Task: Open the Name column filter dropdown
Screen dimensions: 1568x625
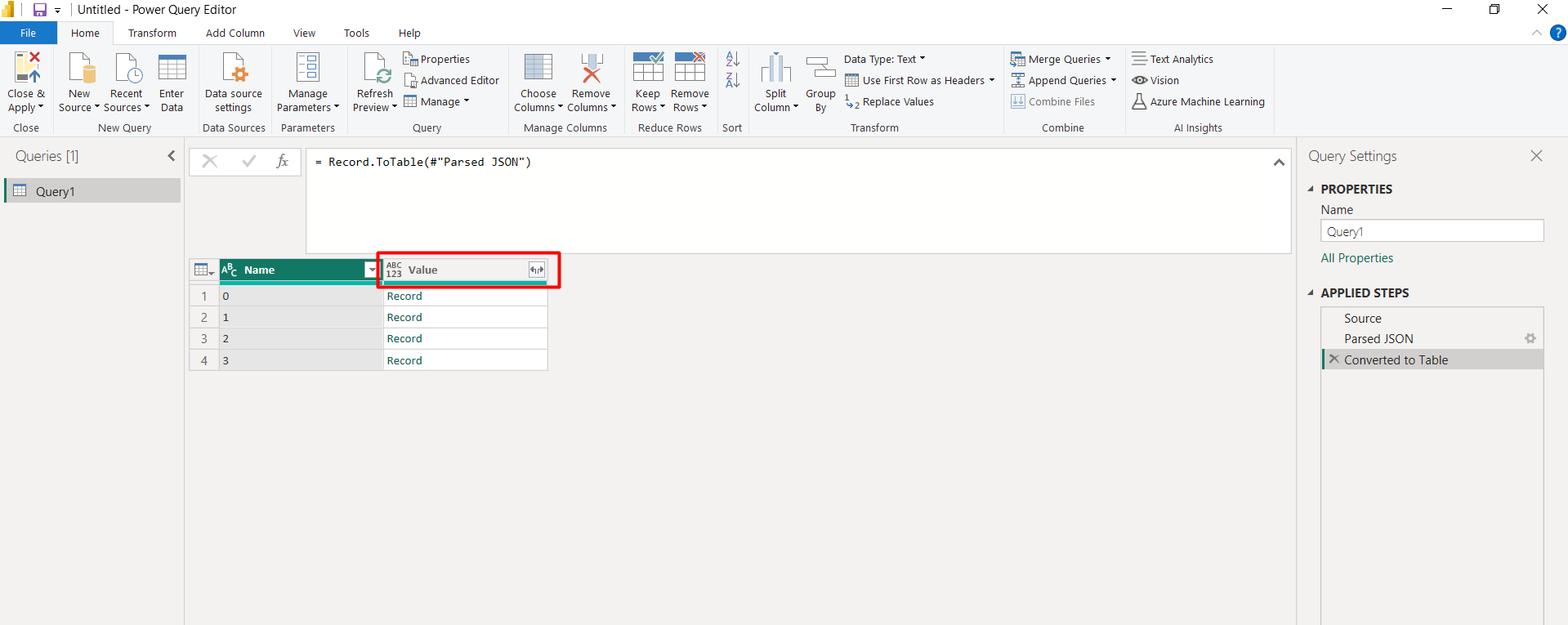Action: click(x=372, y=270)
